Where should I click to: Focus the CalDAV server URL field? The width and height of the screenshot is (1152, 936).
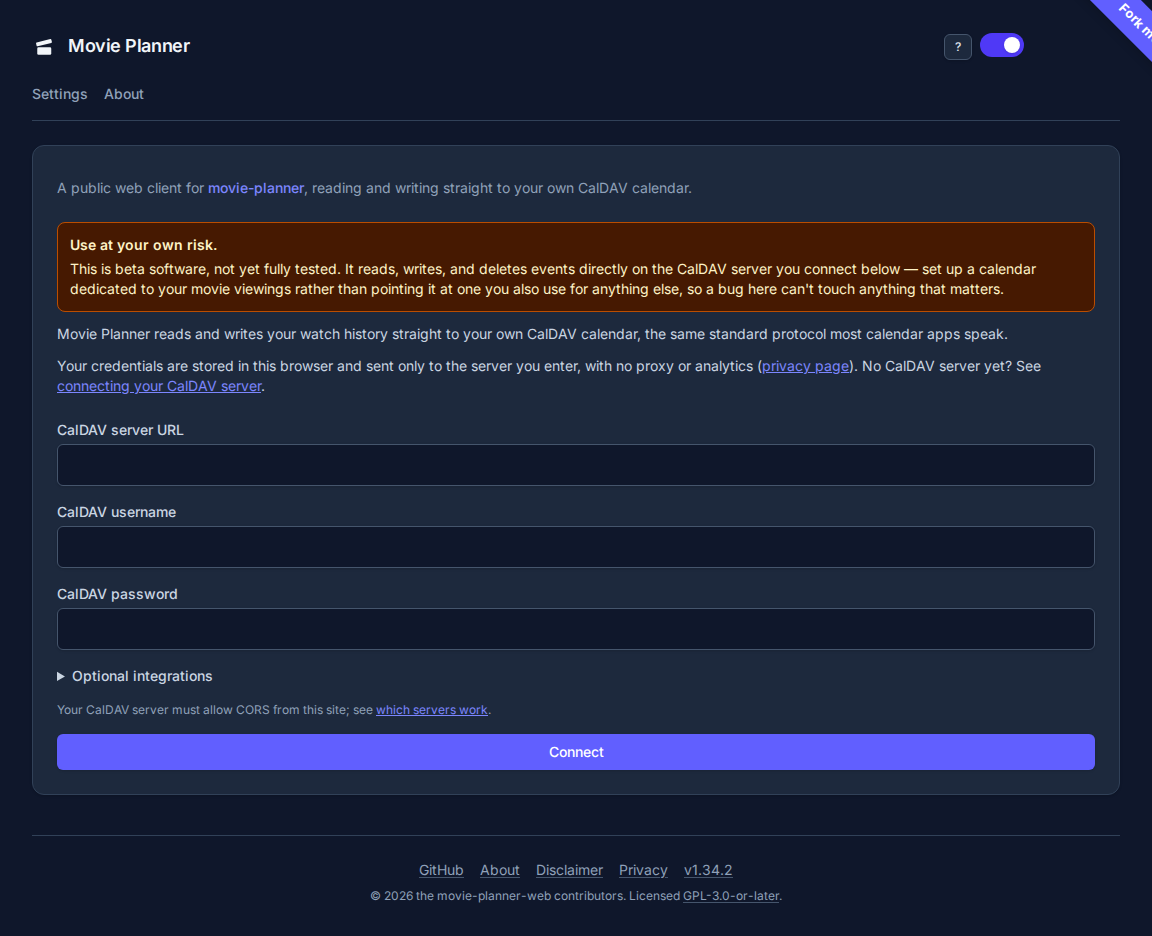click(576, 465)
